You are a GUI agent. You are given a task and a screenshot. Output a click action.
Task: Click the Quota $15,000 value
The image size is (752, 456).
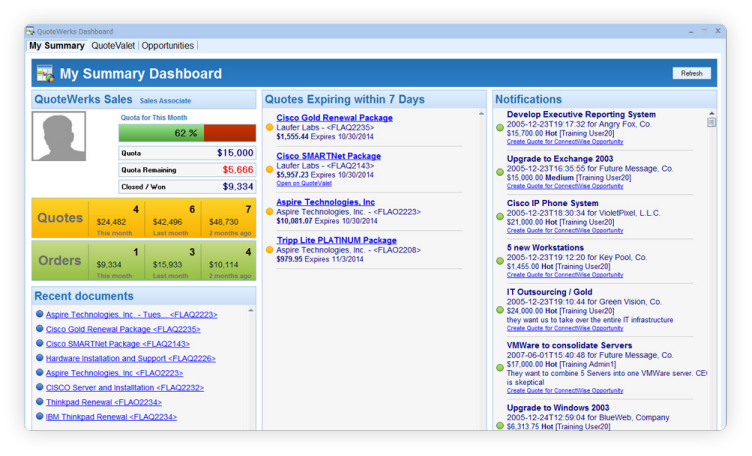coord(235,153)
